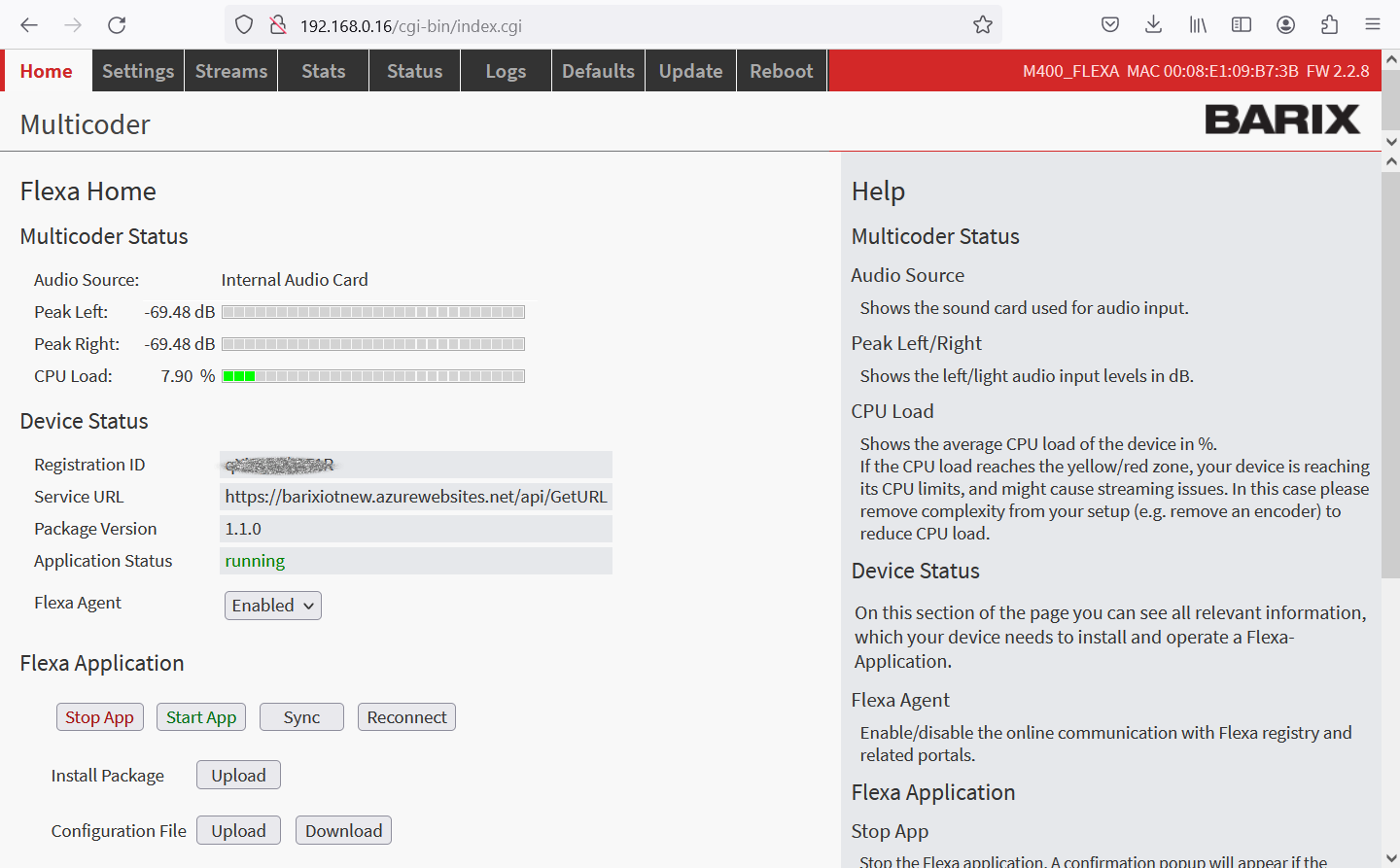Go to the Logs tab
1400x868 pixels.
tap(506, 71)
